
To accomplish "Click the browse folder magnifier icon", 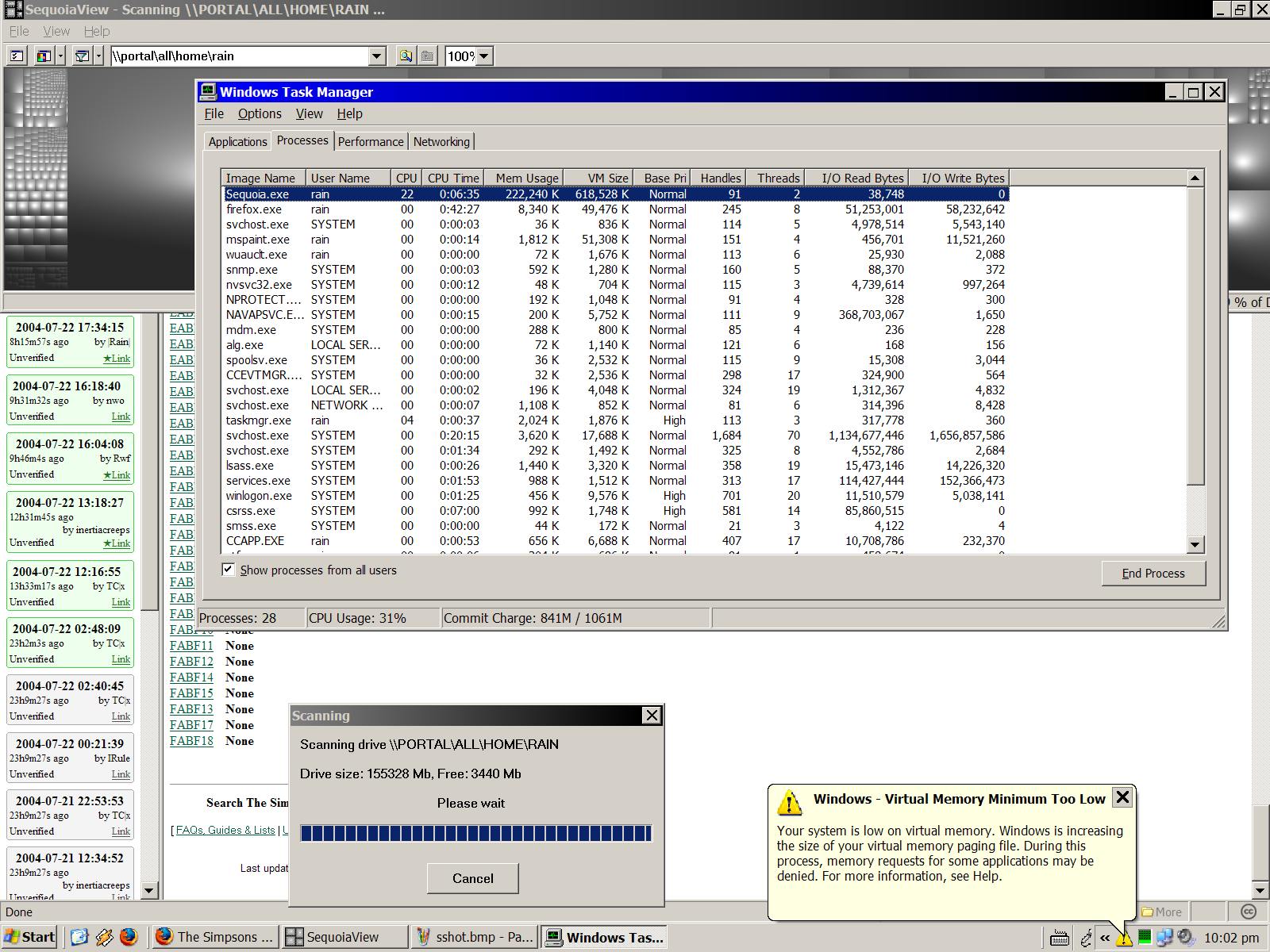I will (406, 56).
